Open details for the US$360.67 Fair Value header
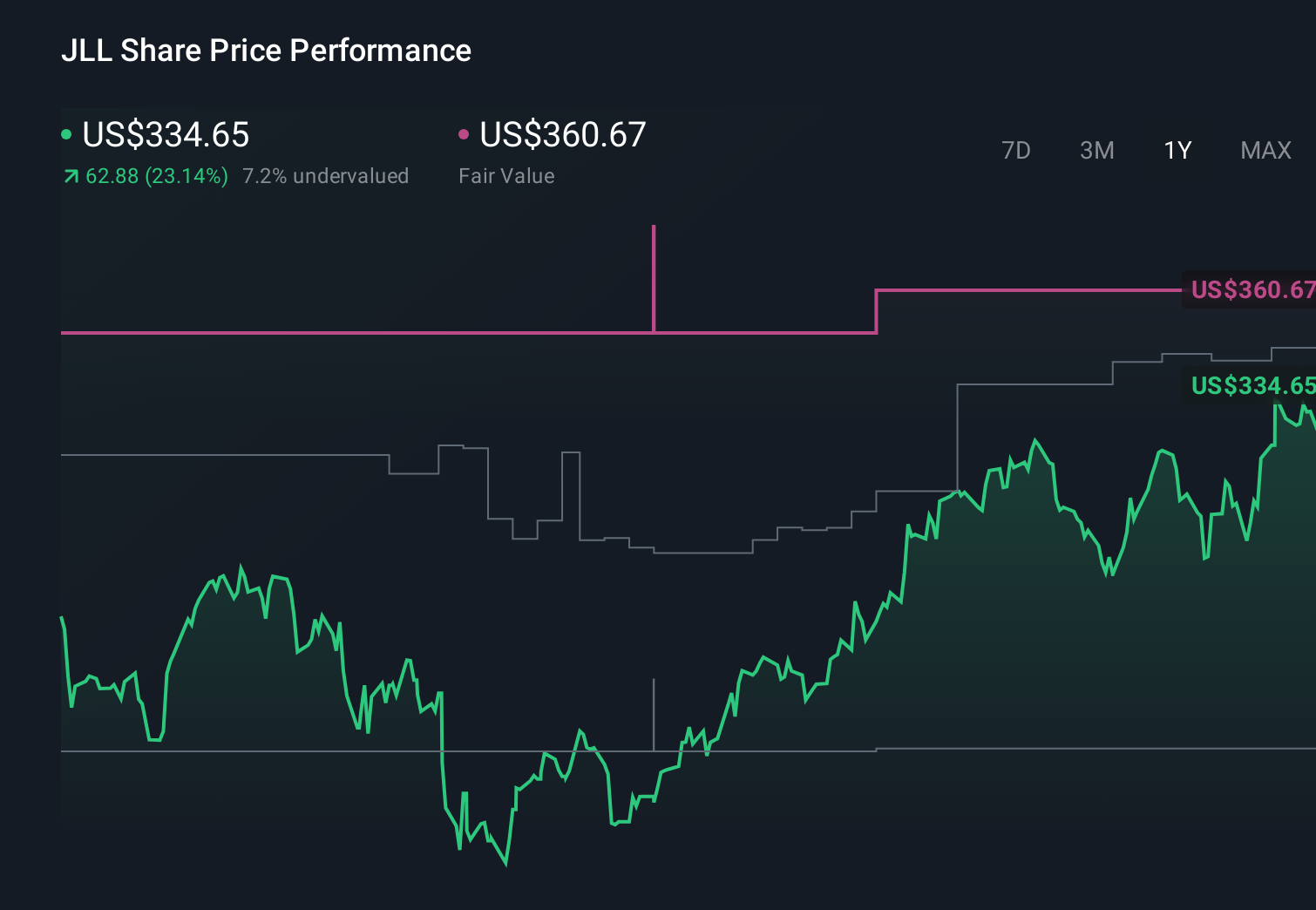 562,135
